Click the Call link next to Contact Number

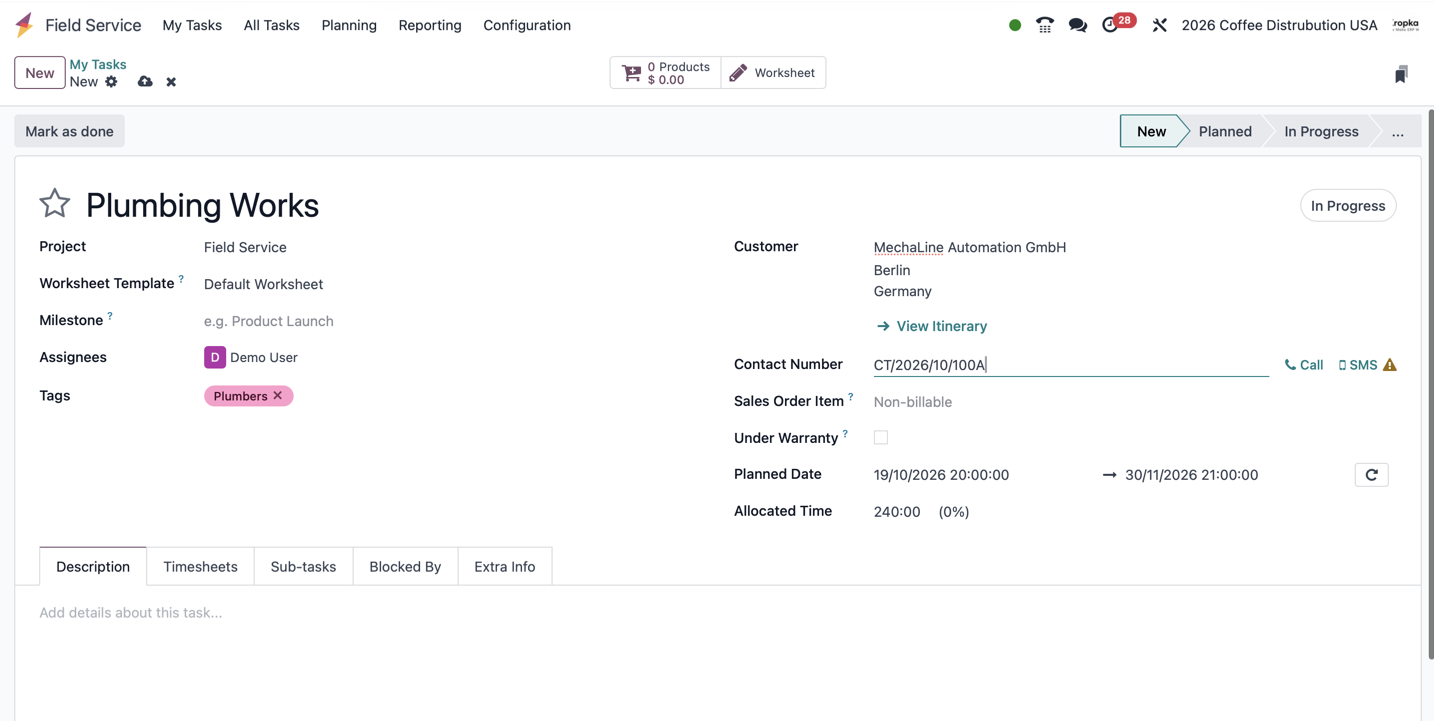pos(1304,365)
